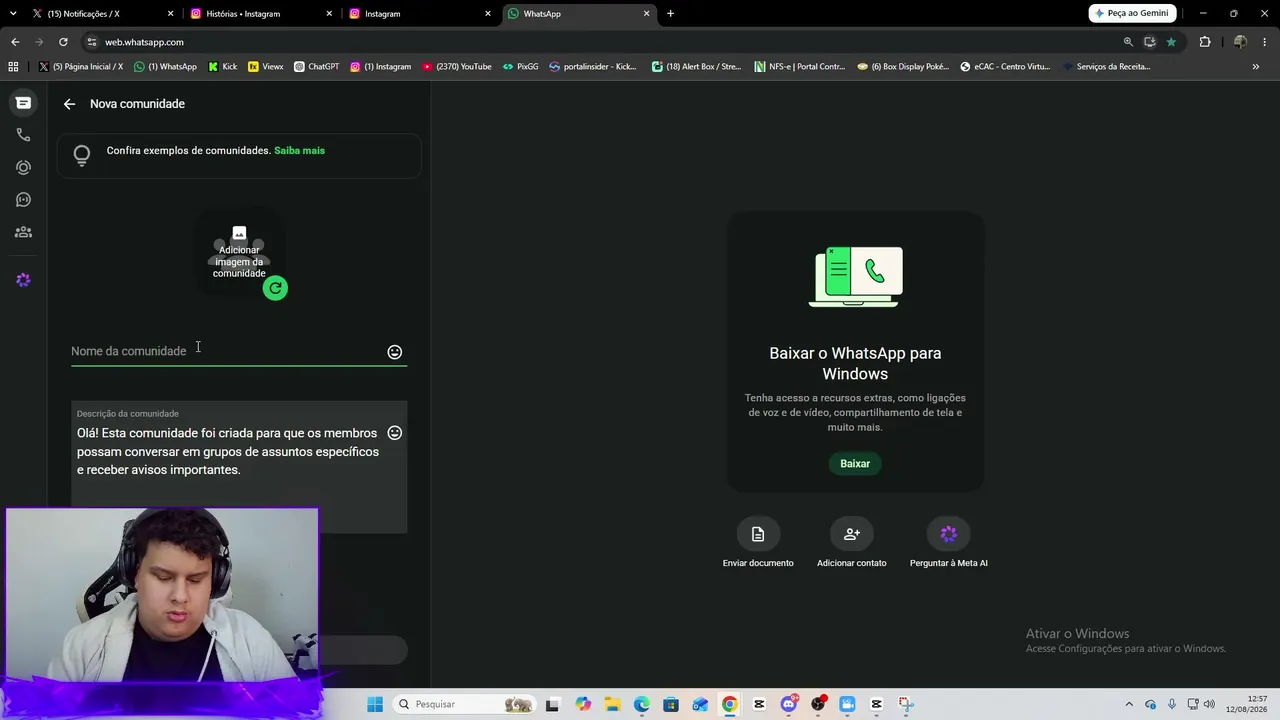Screen dimensions: 1280x720
Task: Open the Chrome profile avatar menu
Action: [x=1240, y=42]
